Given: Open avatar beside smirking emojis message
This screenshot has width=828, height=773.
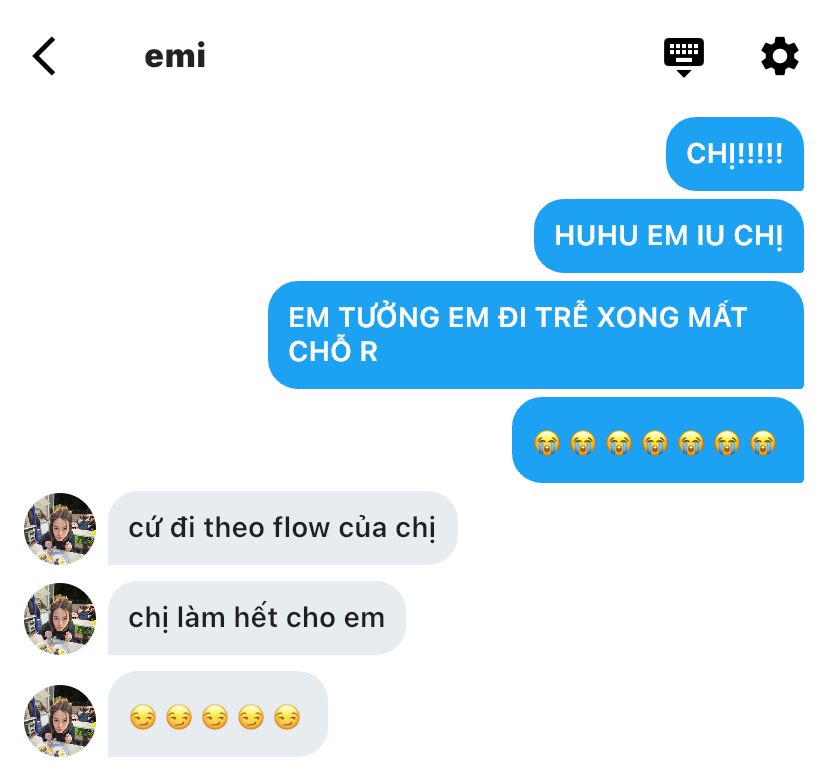Looking at the screenshot, I should (60, 721).
